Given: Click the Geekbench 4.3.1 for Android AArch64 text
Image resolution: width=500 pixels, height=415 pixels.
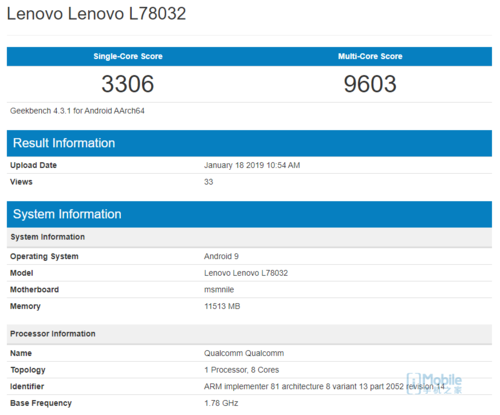Looking at the screenshot, I should pos(77,111).
